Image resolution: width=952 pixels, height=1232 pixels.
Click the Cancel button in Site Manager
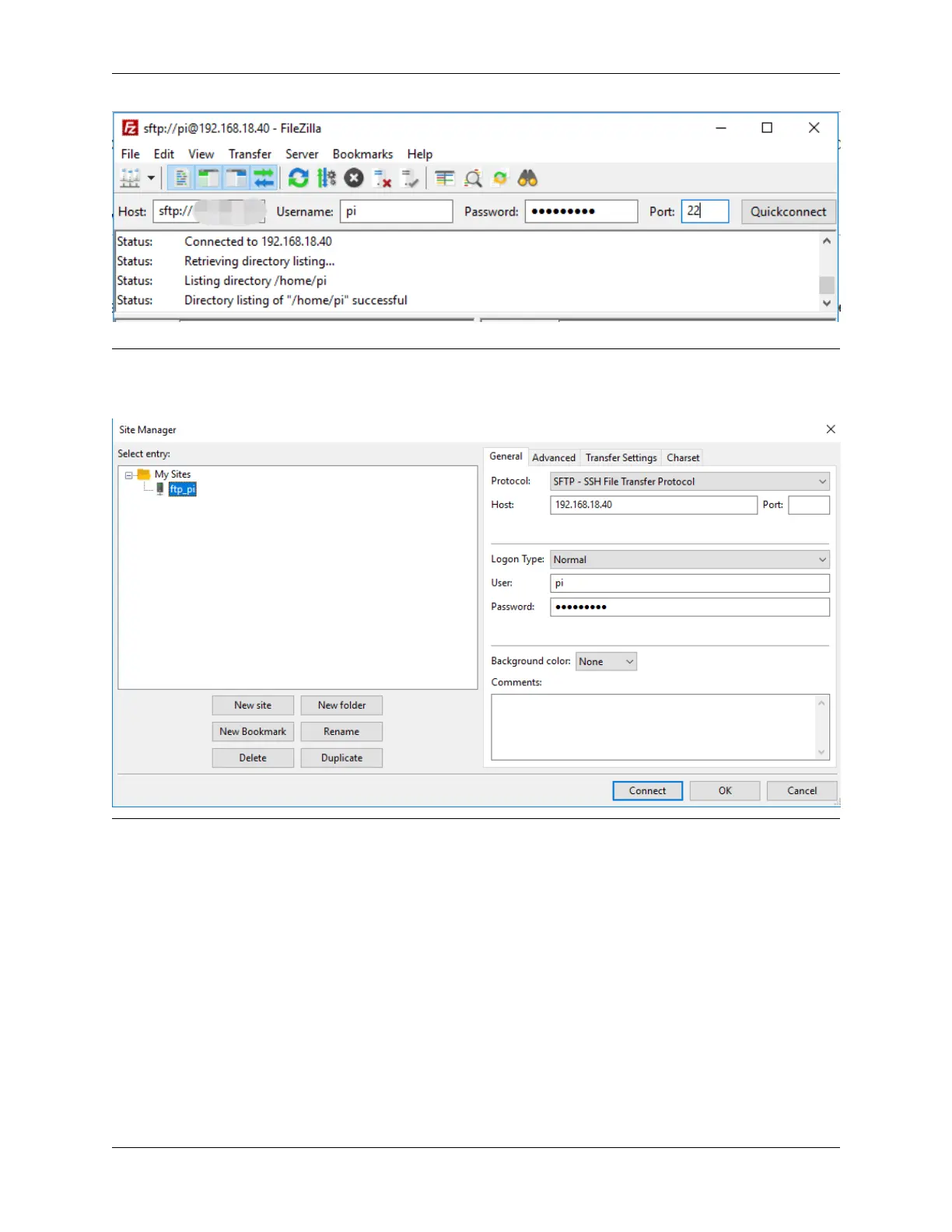(802, 791)
